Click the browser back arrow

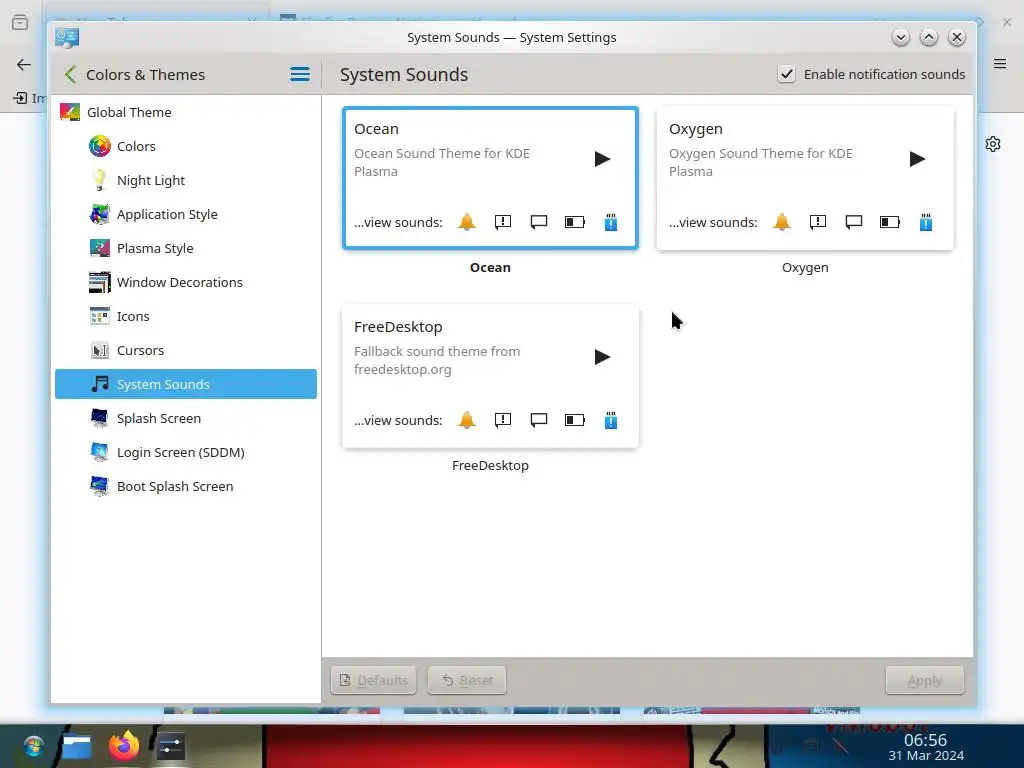[24, 64]
